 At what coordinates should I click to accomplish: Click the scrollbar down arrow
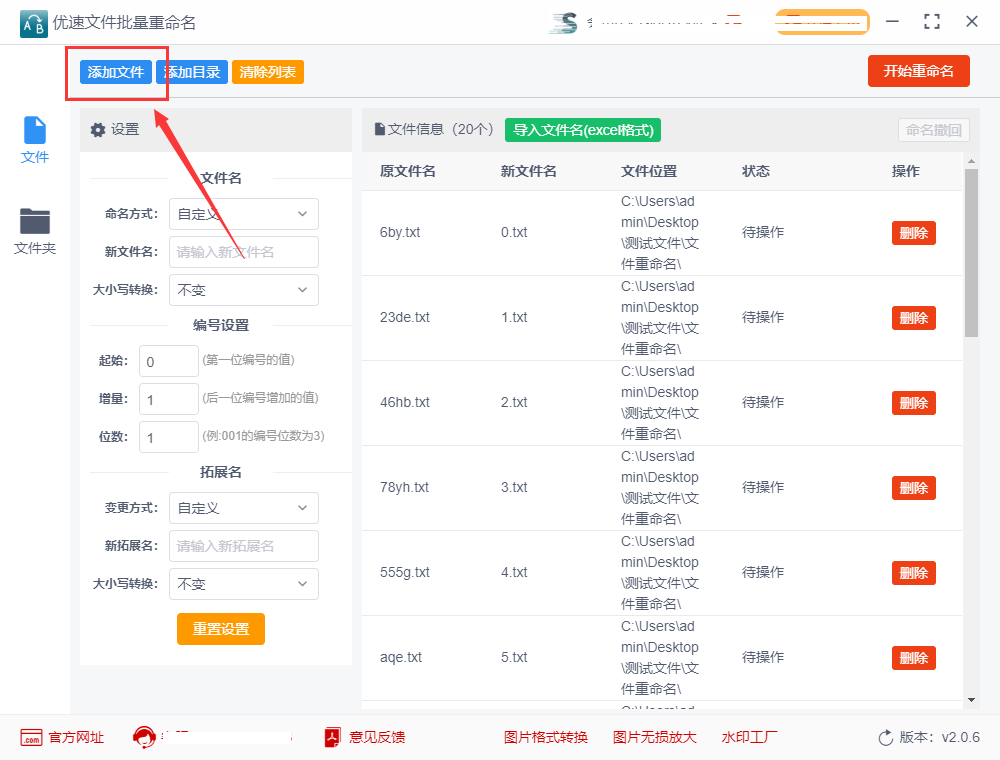click(971, 700)
